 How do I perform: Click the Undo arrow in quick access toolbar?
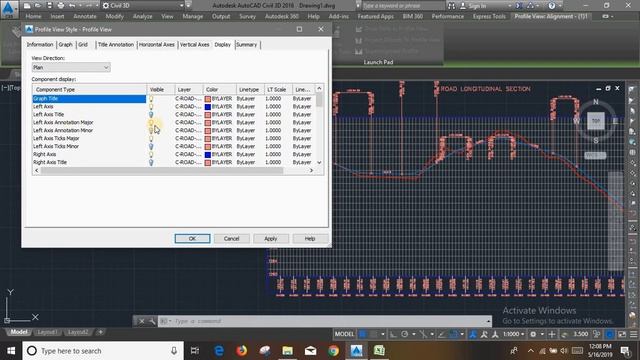[x=72, y=6]
